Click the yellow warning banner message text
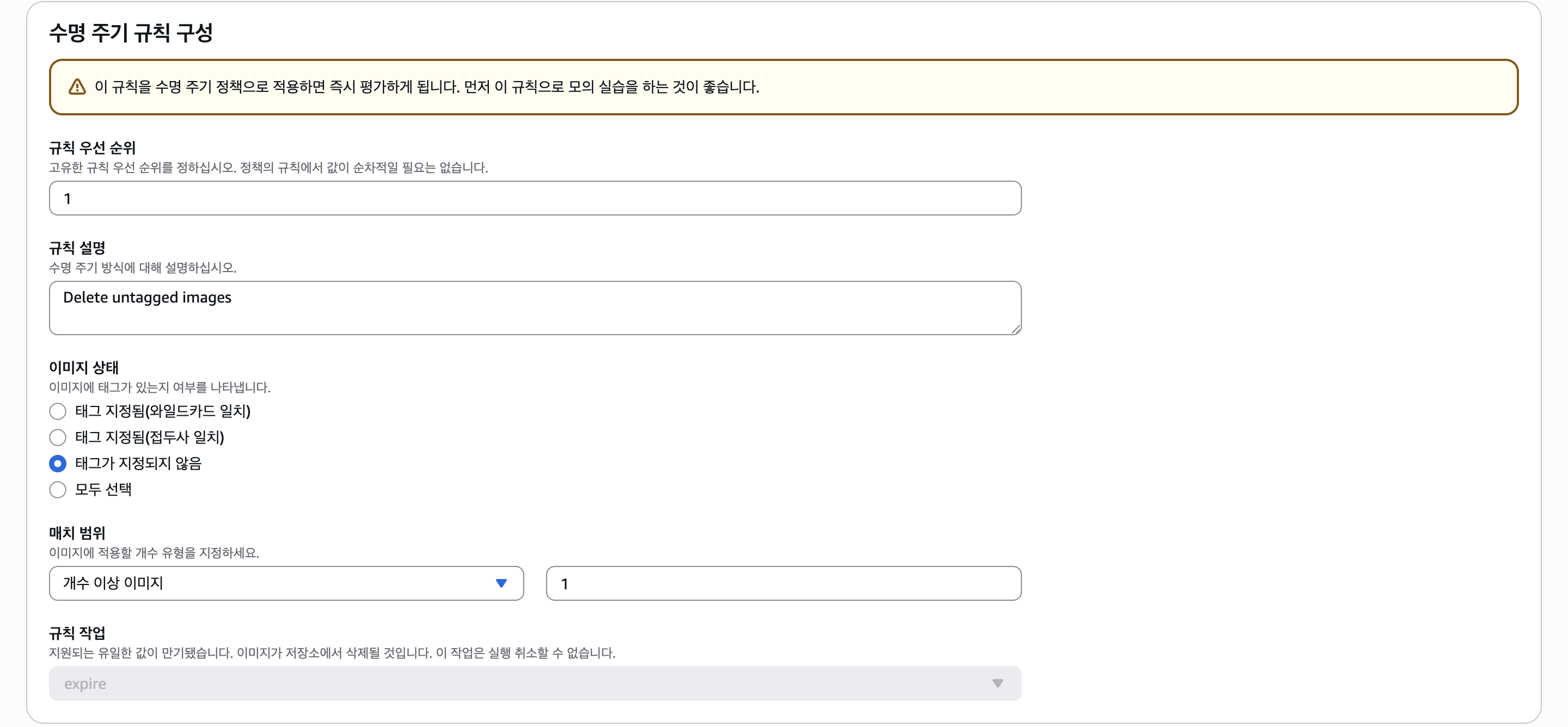The image size is (1568, 727). pos(426,87)
